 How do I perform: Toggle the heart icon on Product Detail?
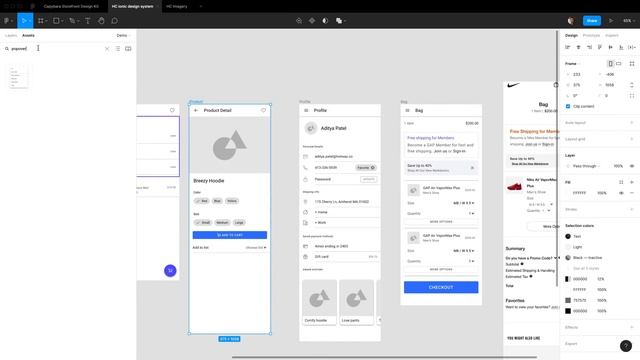pos(263,110)
